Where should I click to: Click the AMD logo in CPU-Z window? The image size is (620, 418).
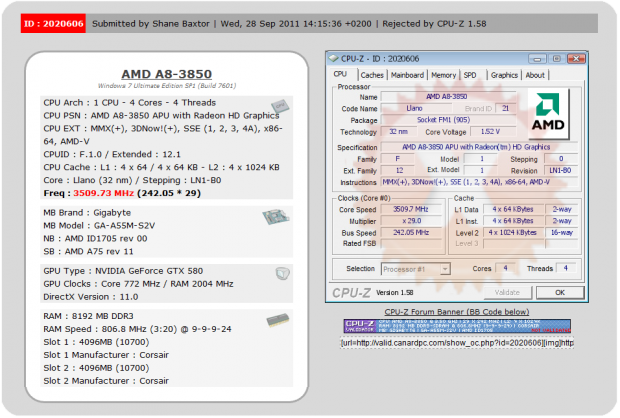tap(548, 113)
